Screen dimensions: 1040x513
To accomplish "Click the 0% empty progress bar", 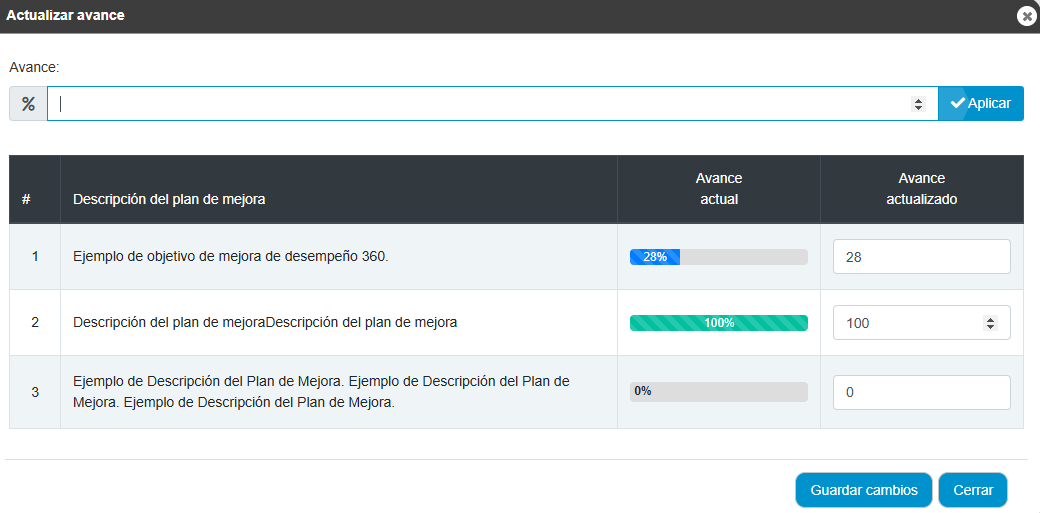I will click(x=718, y=392).
